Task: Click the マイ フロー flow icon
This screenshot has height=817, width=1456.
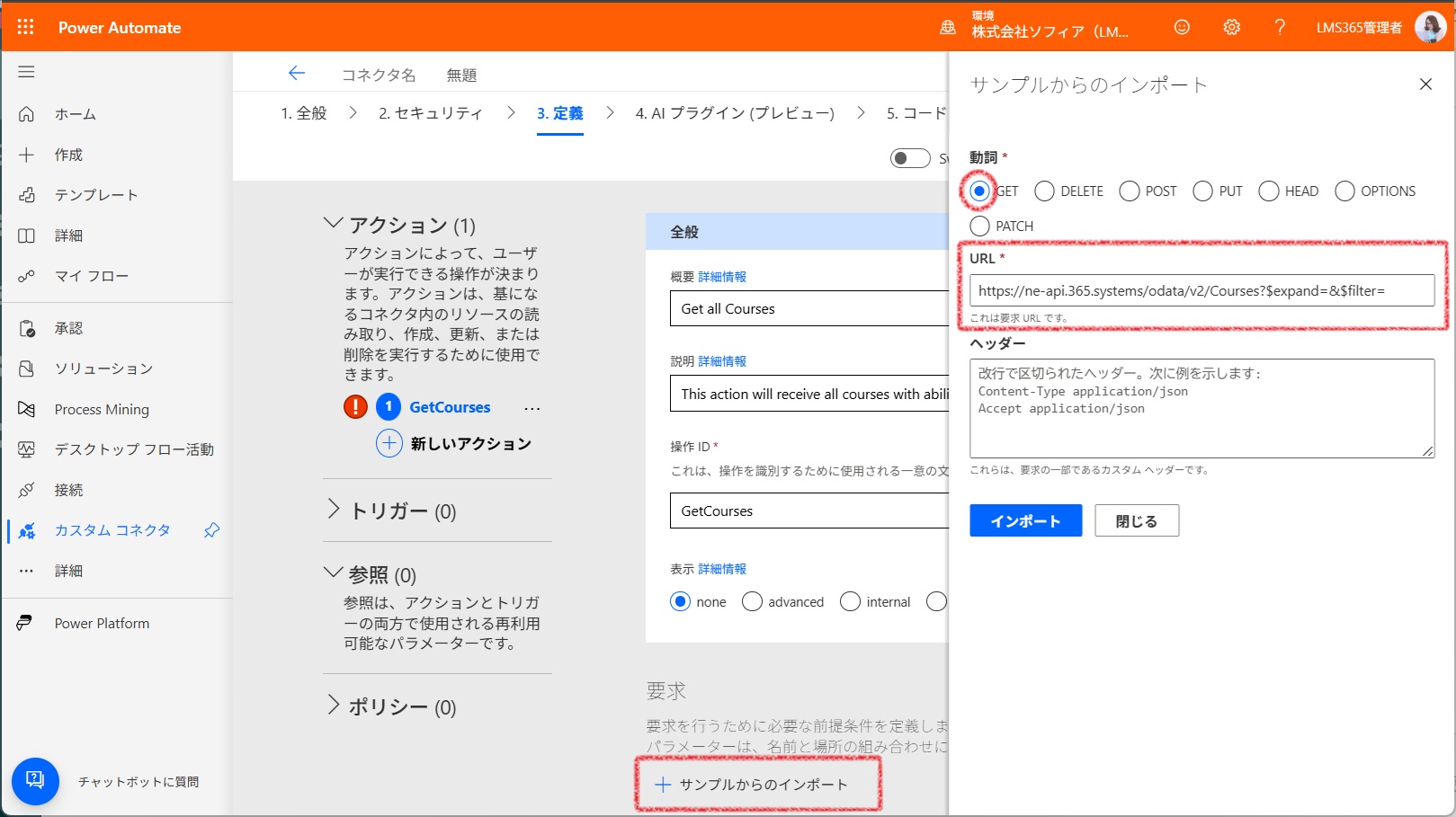Action: pos(26,276)
